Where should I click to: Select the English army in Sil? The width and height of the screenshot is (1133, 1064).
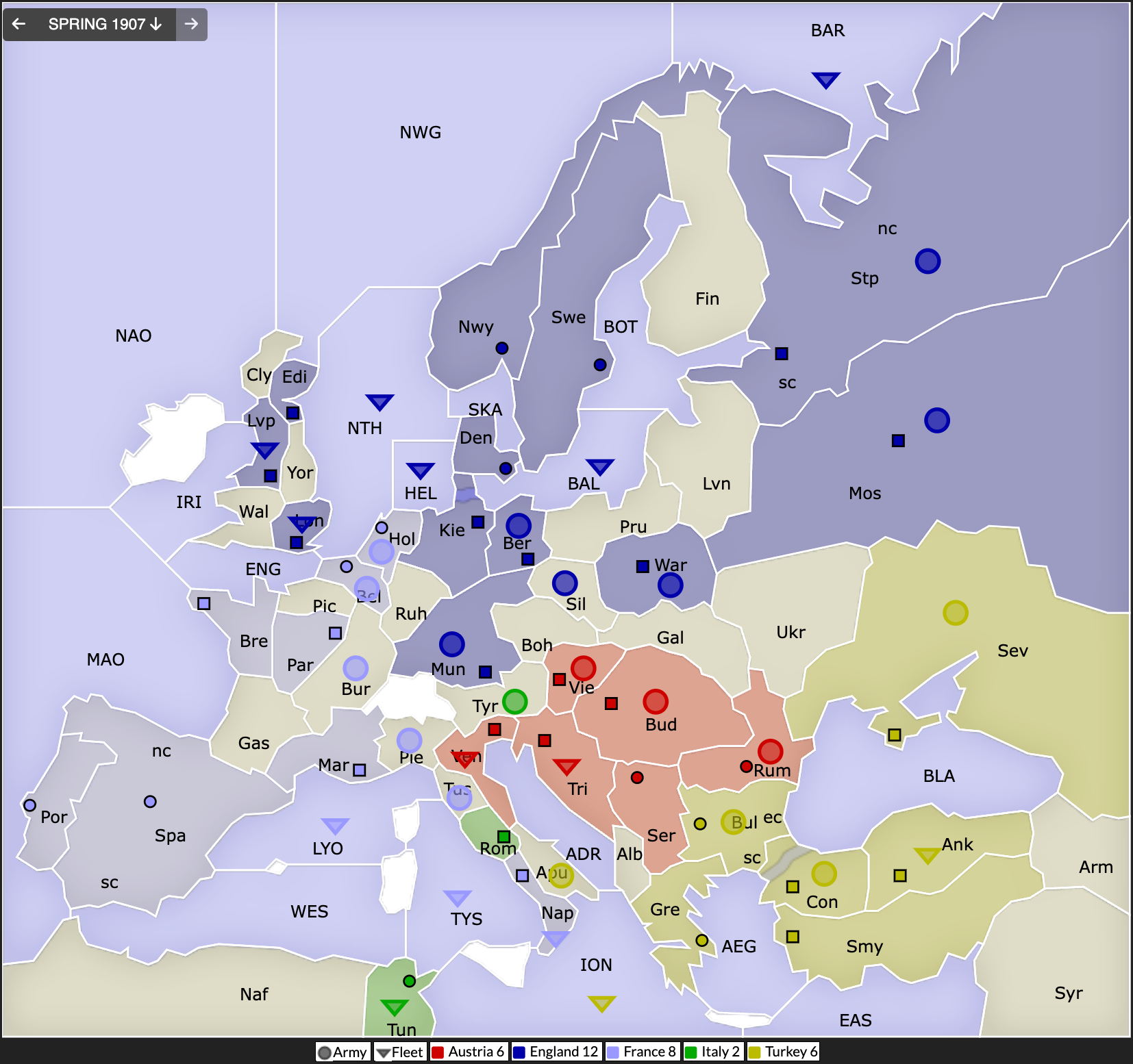coord(564,583)
